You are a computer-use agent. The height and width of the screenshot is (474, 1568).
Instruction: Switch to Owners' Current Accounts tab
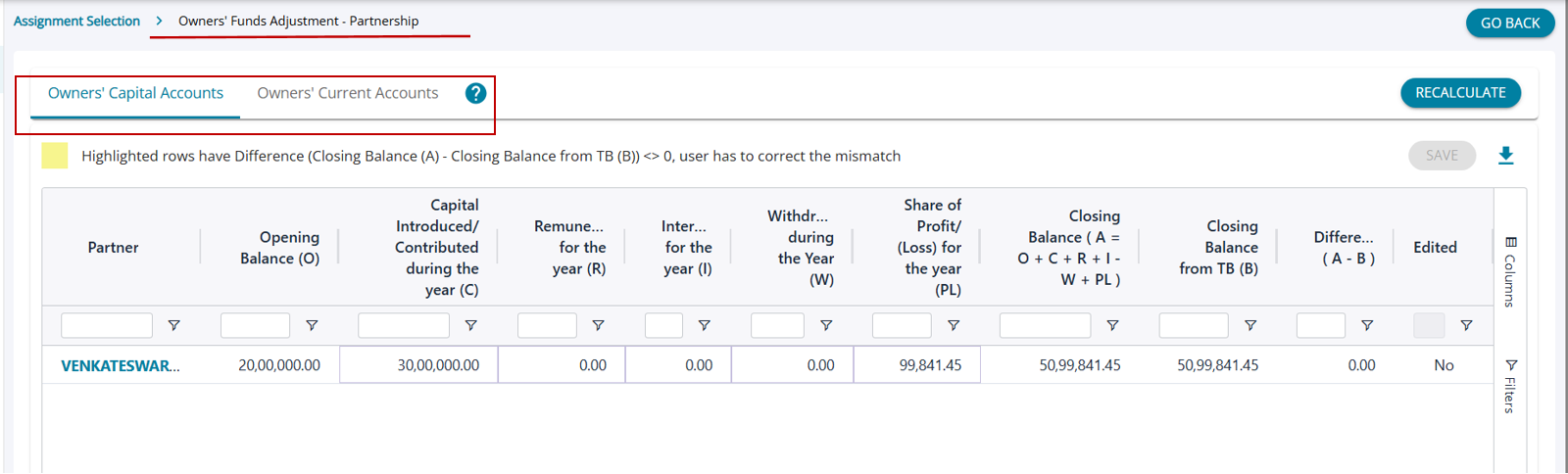(348, 93)
